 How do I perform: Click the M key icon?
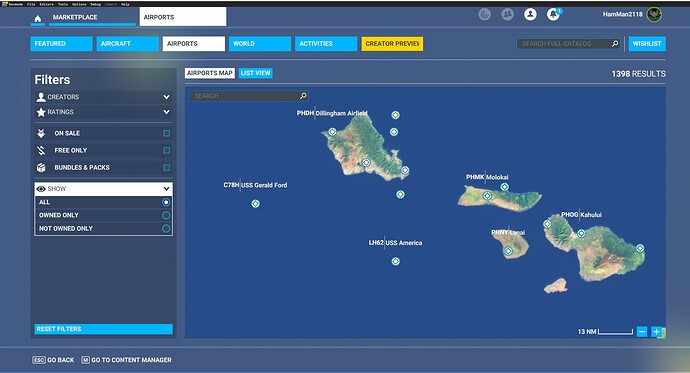pos(85,360)
